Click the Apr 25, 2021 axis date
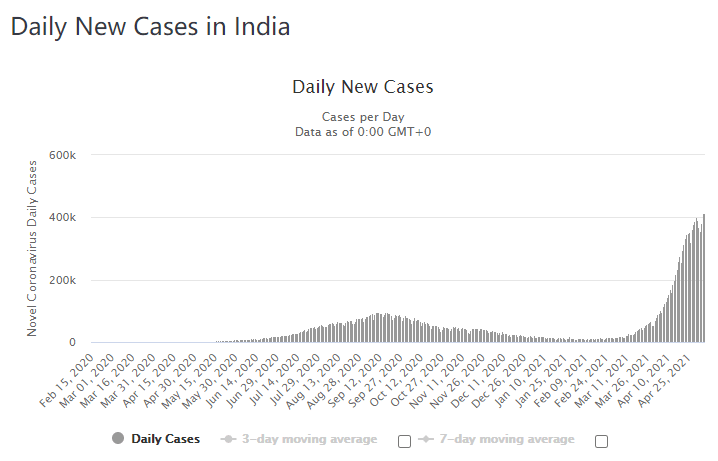 point(664,381)
